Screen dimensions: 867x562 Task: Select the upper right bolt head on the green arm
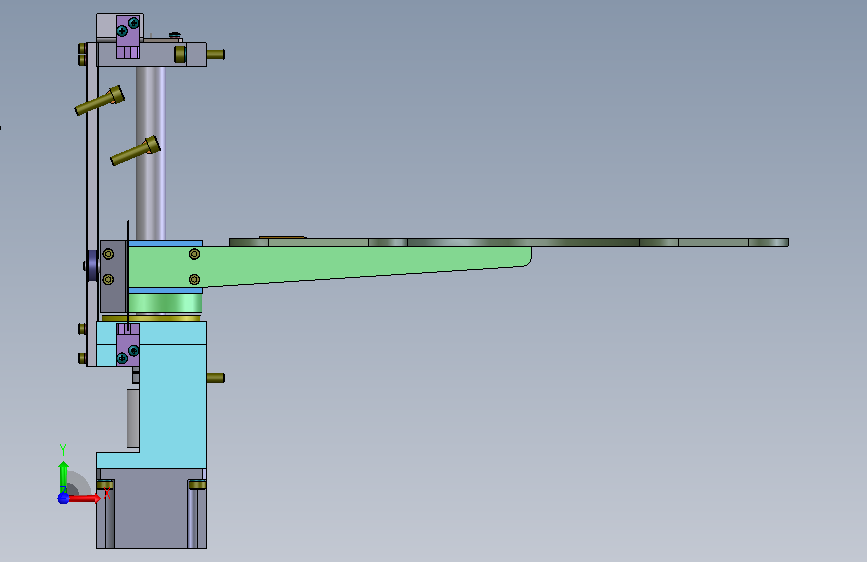coord(194,254)
